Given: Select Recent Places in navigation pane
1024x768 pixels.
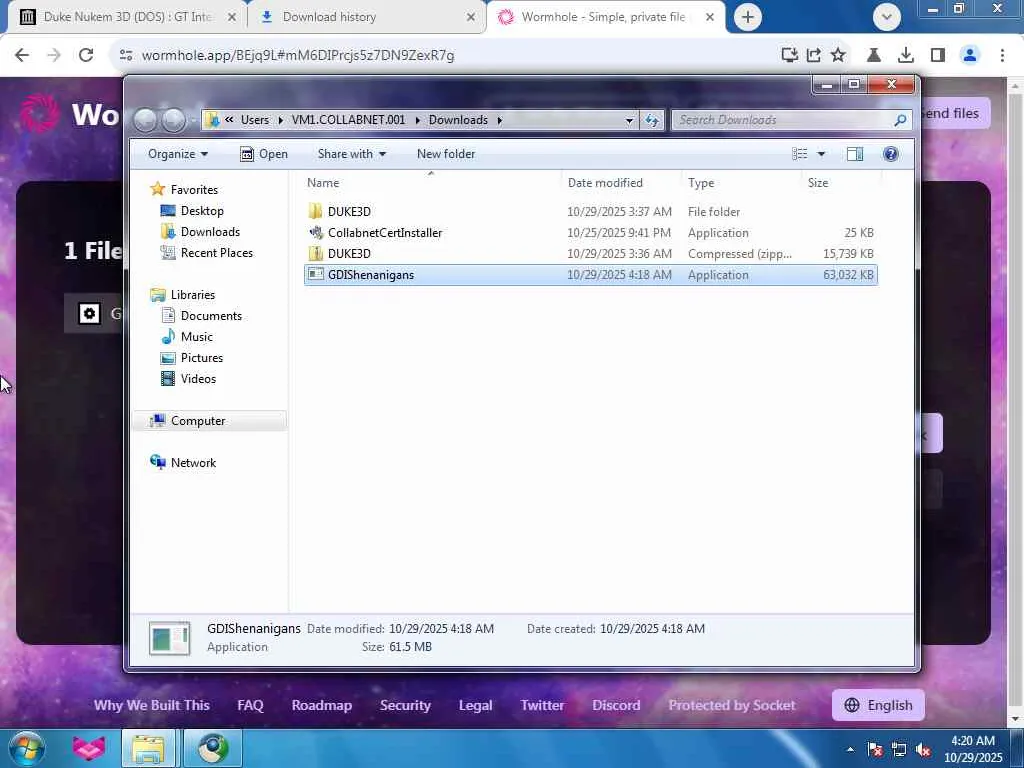Looking at the screenshot, I should (x=216, y=253).
